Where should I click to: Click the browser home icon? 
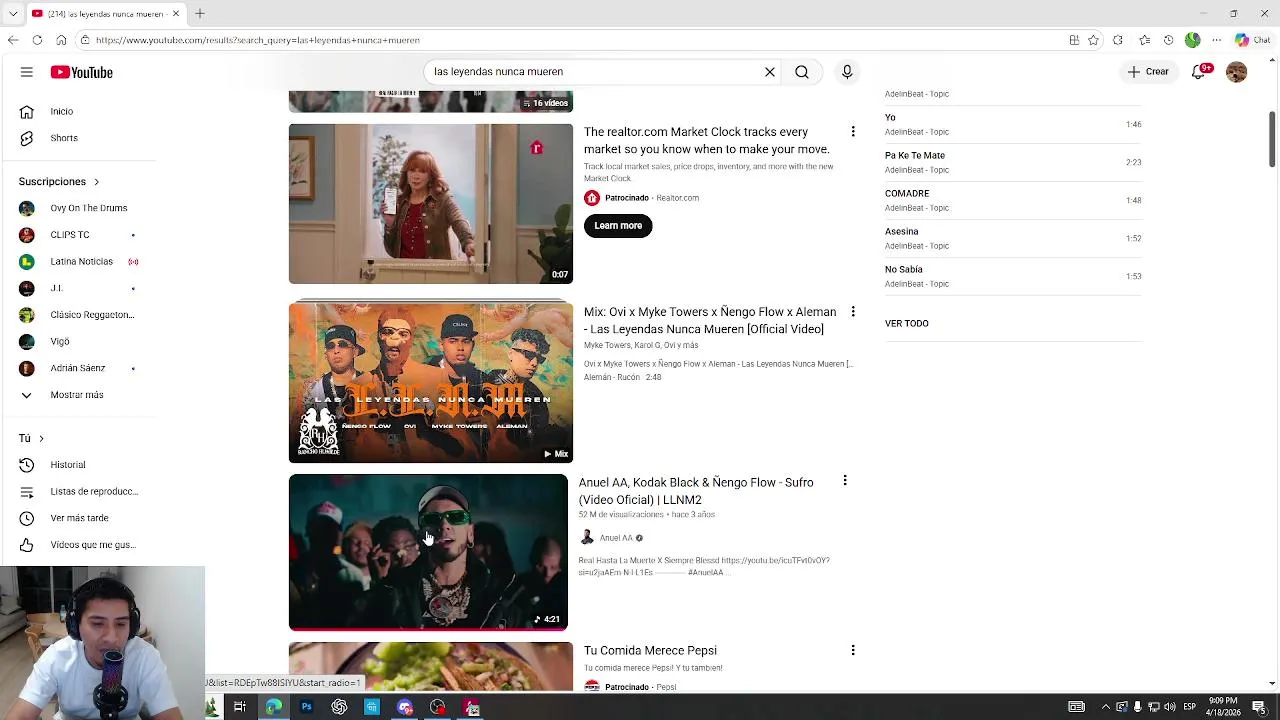pos(61,40)
